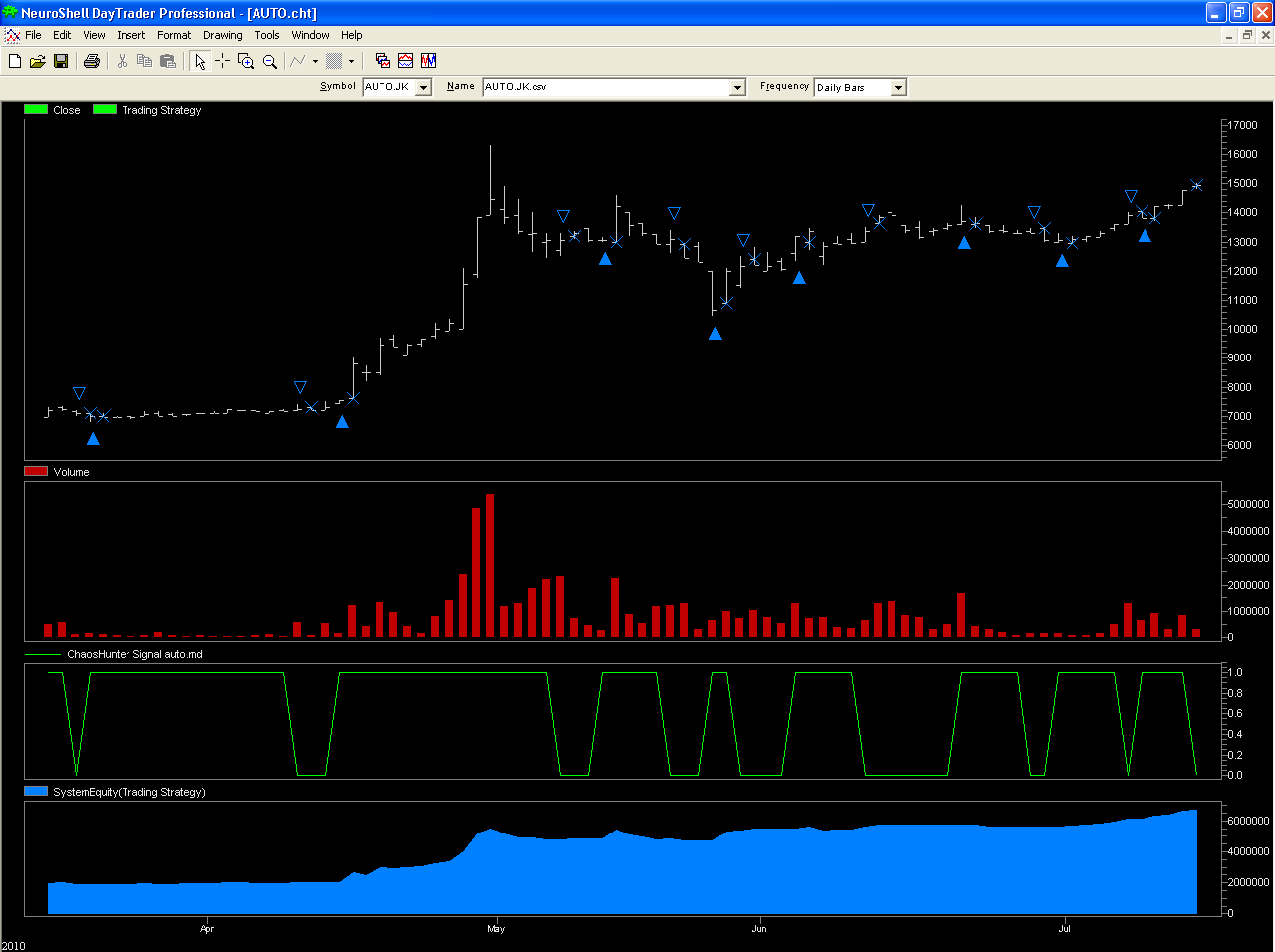Minimize the inner chart document window
This screenshot has width=1275, height=952.
(x=1229, y=35)
